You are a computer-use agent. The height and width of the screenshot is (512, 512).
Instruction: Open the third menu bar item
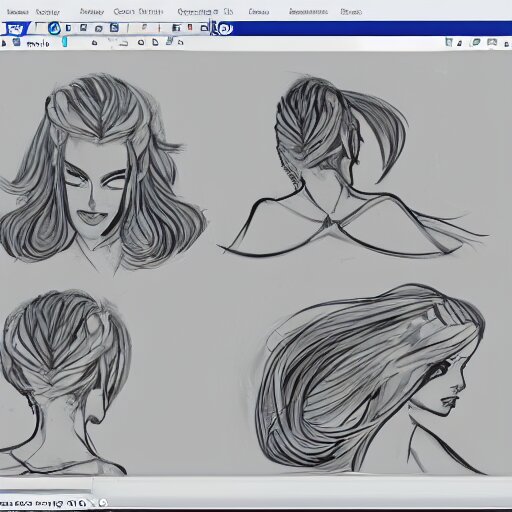[92, 12]
